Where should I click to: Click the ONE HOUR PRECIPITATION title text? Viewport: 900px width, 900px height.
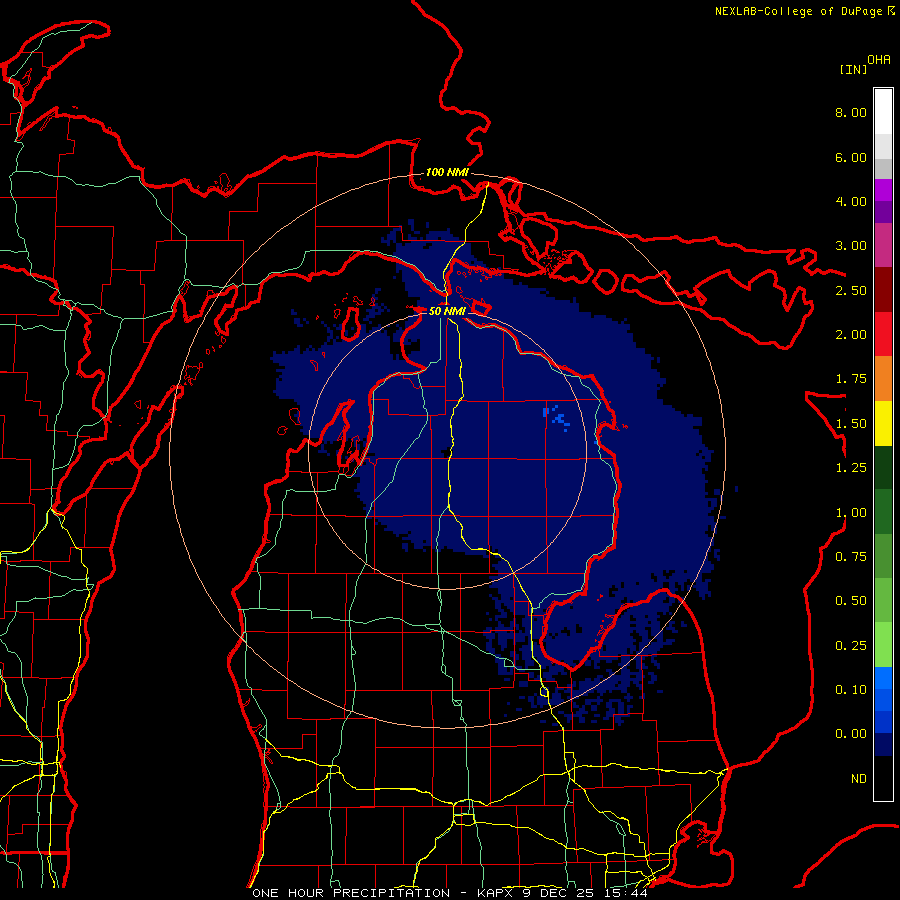[351, 893]
